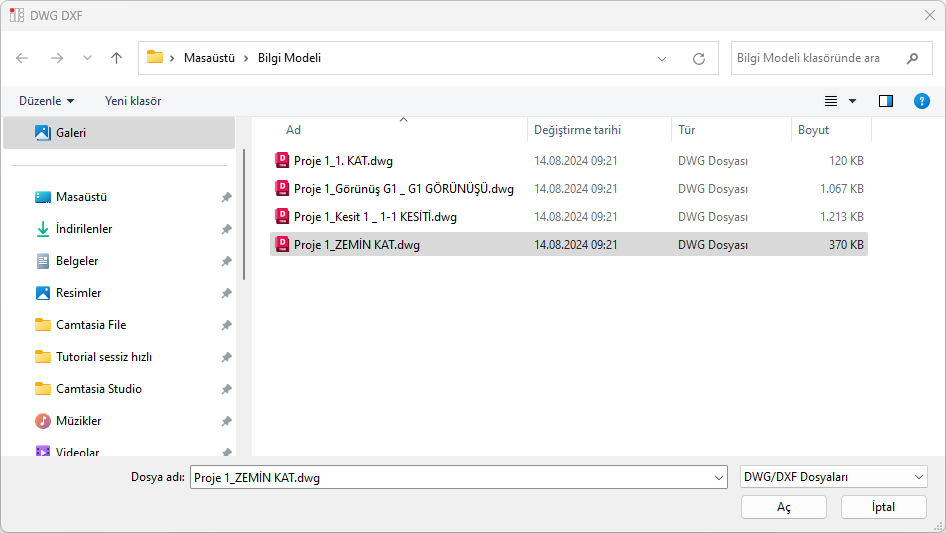Open İndirilenler in the sidebar

pos(84,229)
